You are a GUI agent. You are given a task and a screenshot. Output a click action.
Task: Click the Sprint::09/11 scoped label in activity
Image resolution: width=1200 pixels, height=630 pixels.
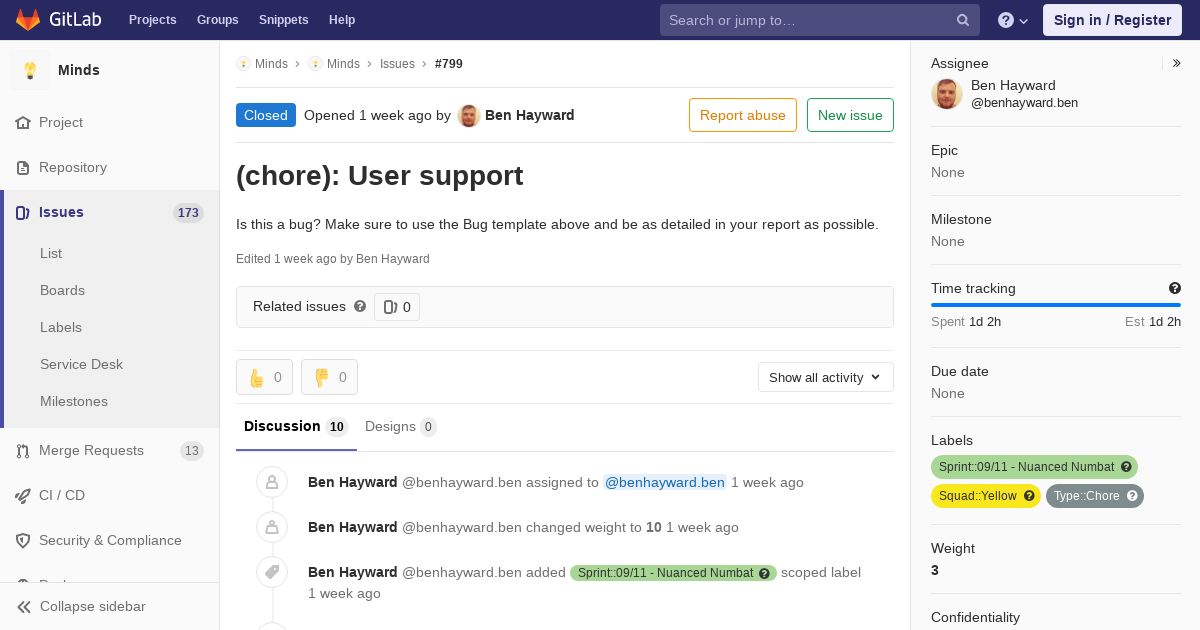point(673,573)
